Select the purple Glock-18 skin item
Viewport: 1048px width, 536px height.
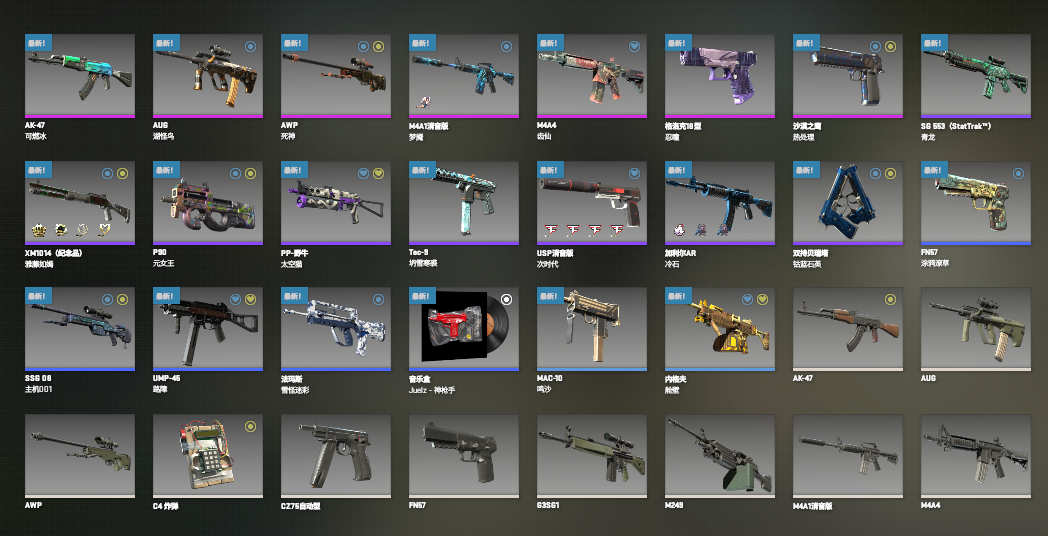click(720, 76)
